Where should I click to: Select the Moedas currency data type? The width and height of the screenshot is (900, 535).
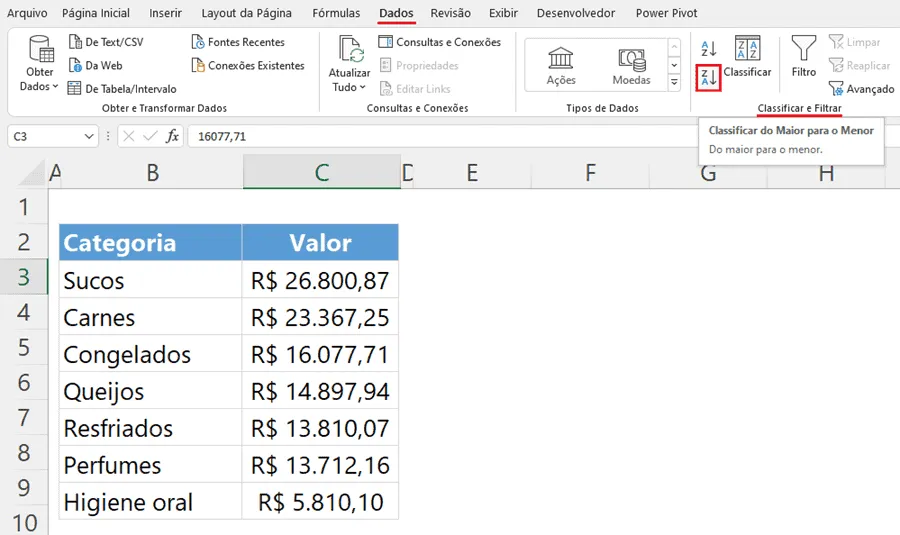[x=631, y=65]
